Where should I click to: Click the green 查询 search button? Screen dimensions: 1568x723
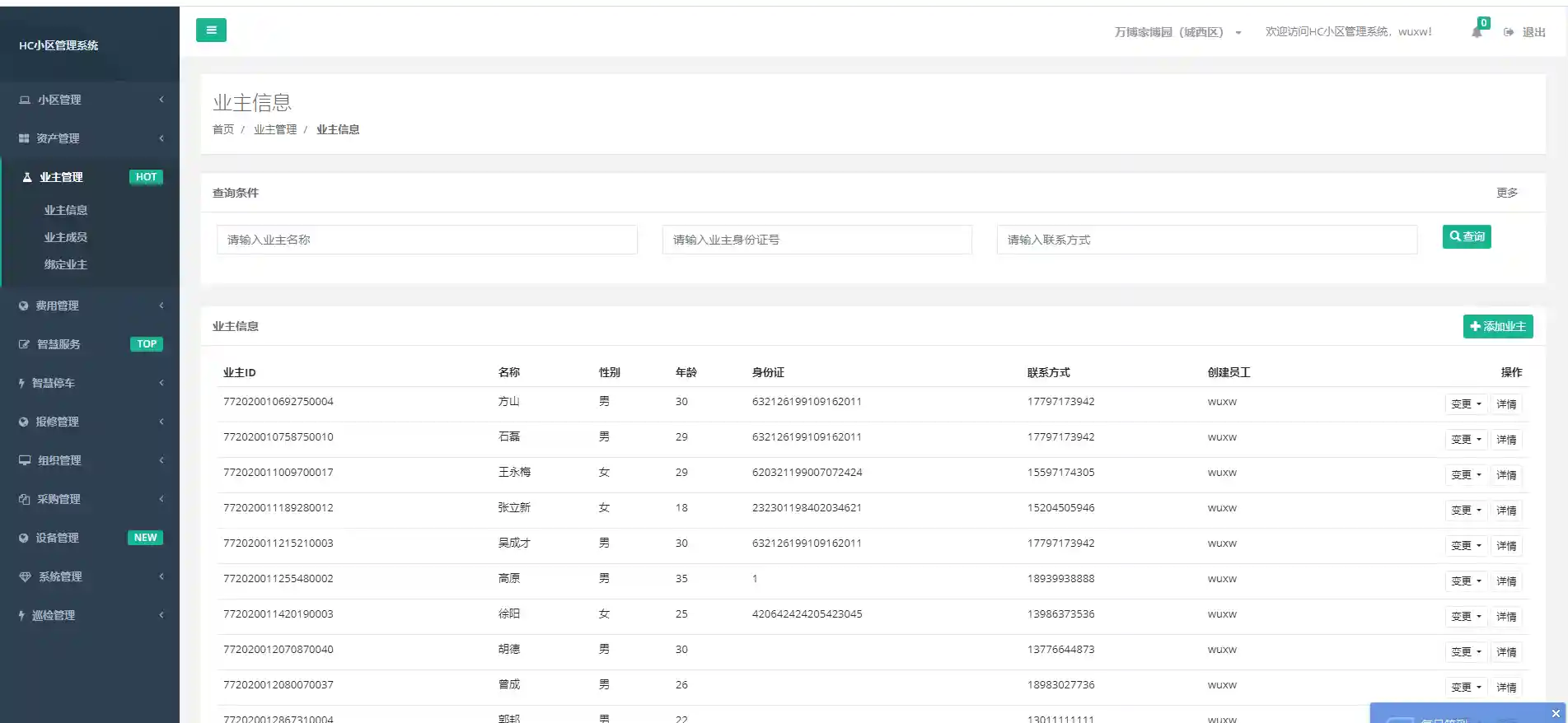click(x=1466, y=237)
